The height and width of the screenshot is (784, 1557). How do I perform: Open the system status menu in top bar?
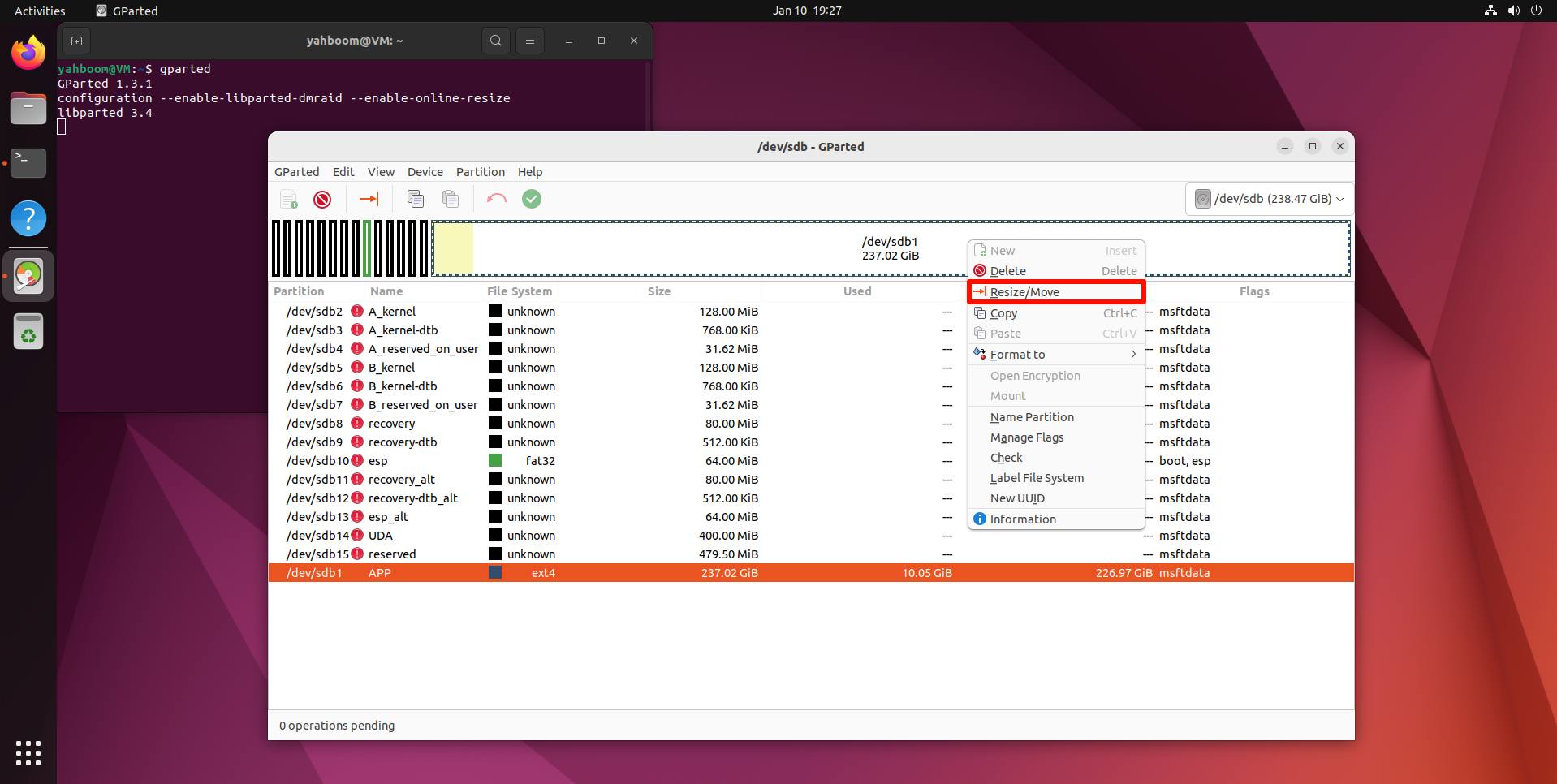click(1513, 11)
